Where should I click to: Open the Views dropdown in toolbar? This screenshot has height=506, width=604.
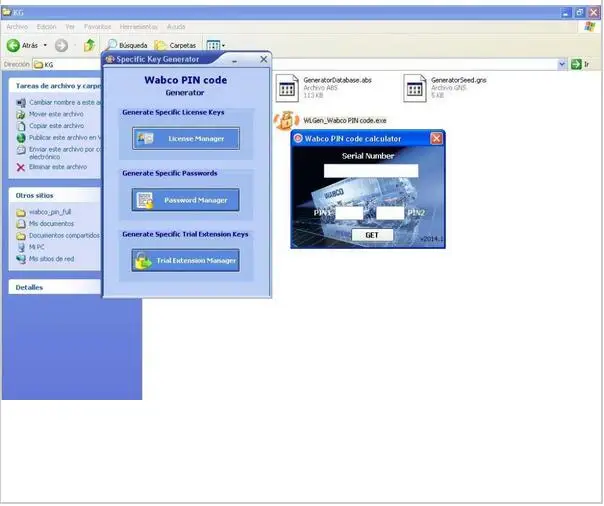tap(215, 45)
